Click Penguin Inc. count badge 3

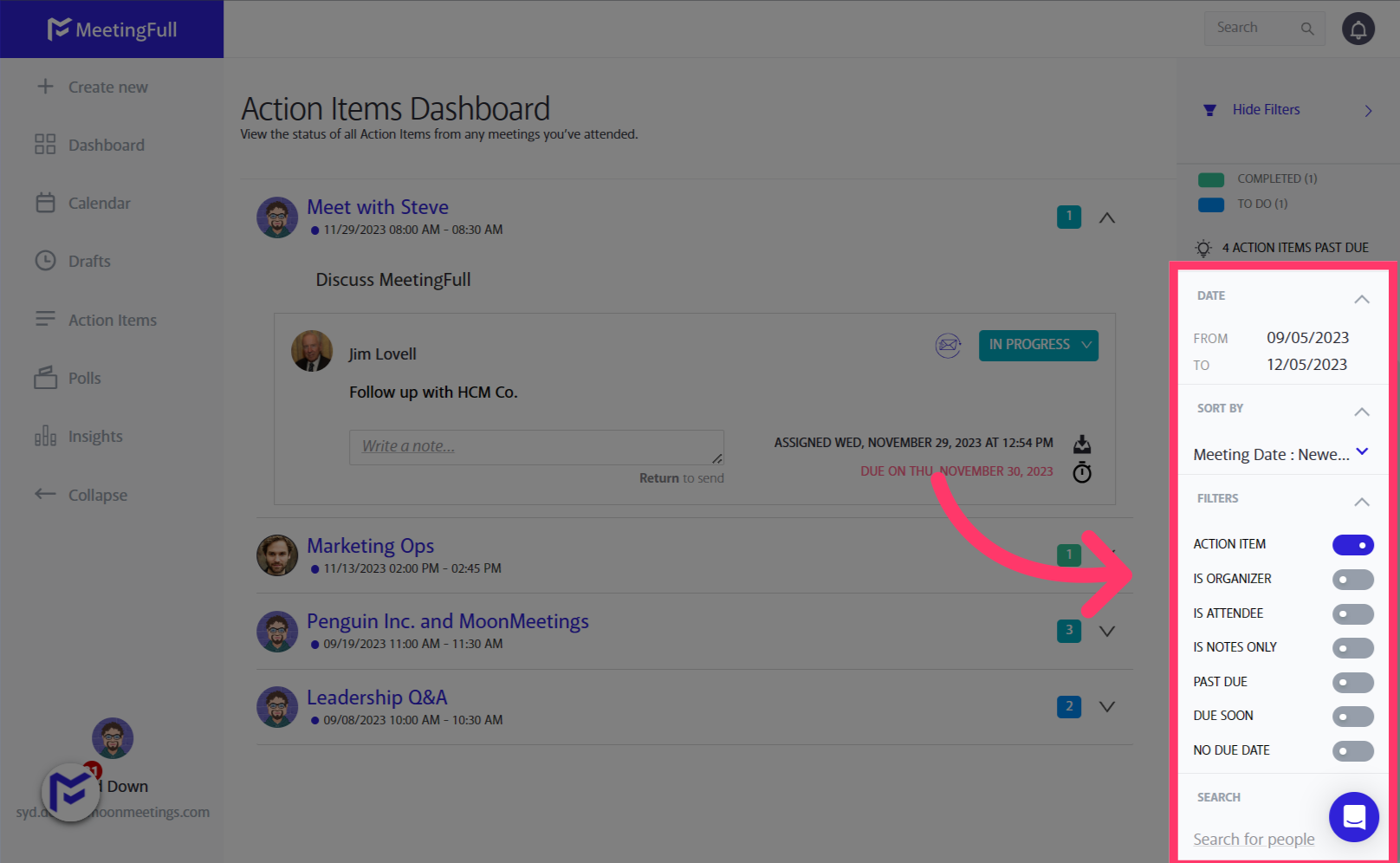click(x=1069, y=631)
